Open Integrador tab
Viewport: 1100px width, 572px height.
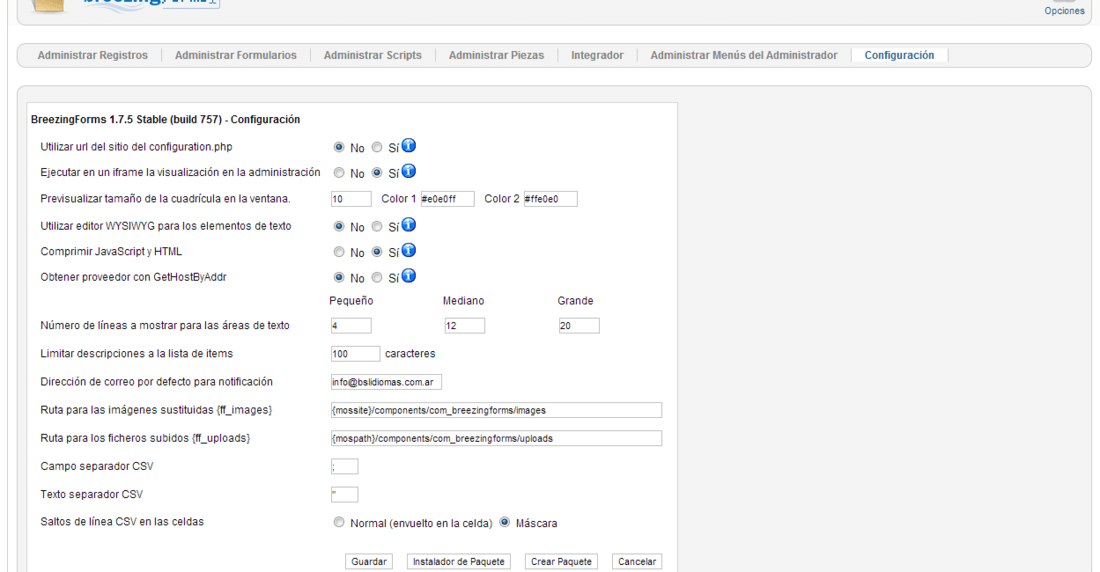click(x=597, y=55)
